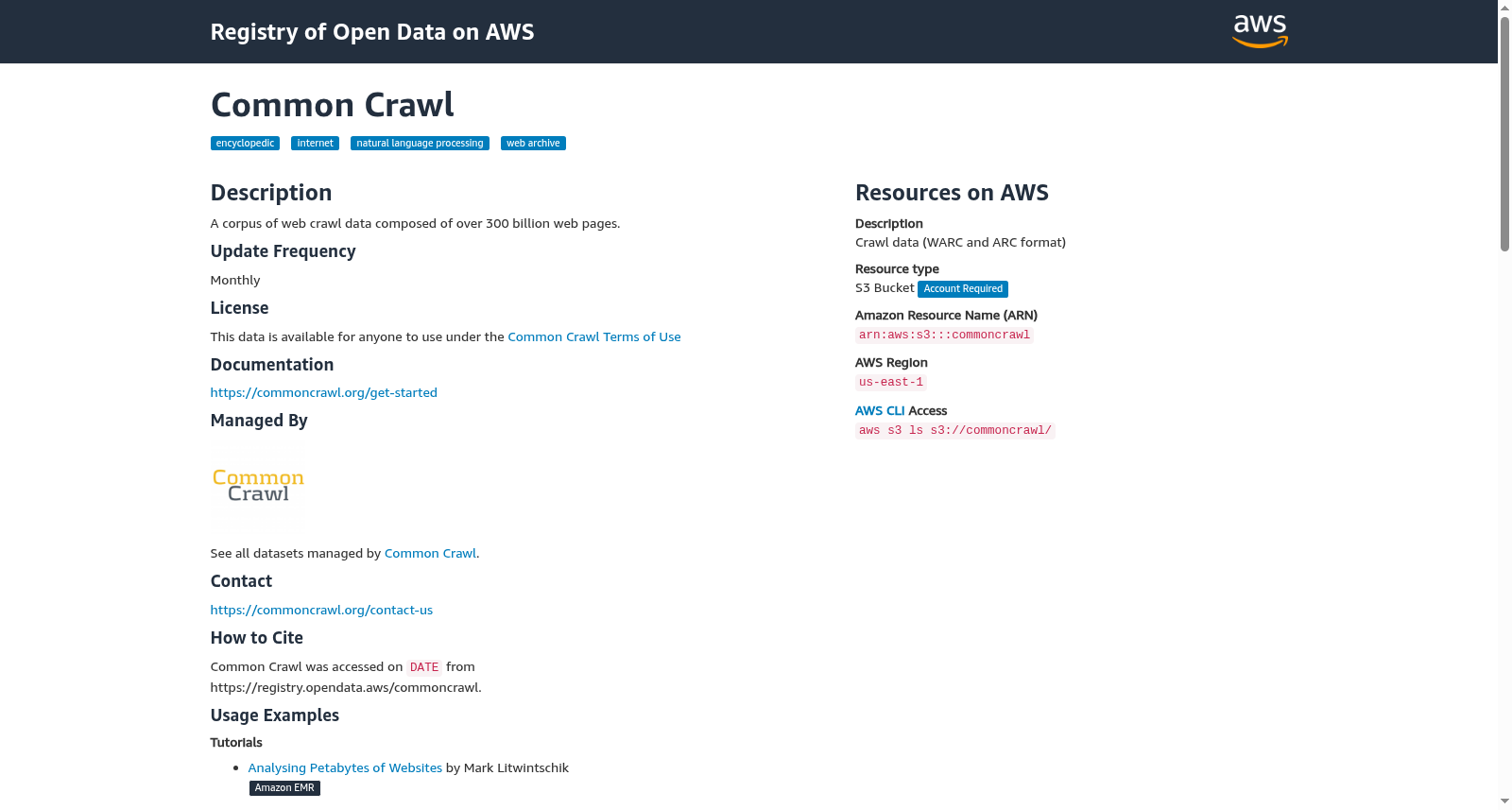The height and width of the screenshot is (810, 1512).
Task: Open Common Crawl Terms of Use link
Action: coord(594,336)
